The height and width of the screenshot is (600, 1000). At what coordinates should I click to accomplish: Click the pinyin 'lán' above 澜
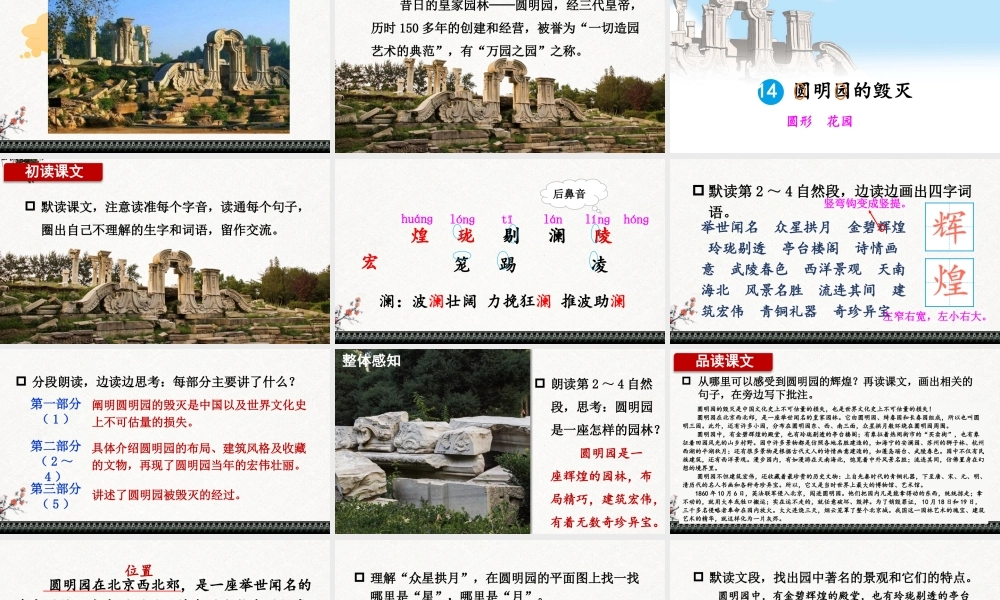pyautogui.click(x=553, y=219)
